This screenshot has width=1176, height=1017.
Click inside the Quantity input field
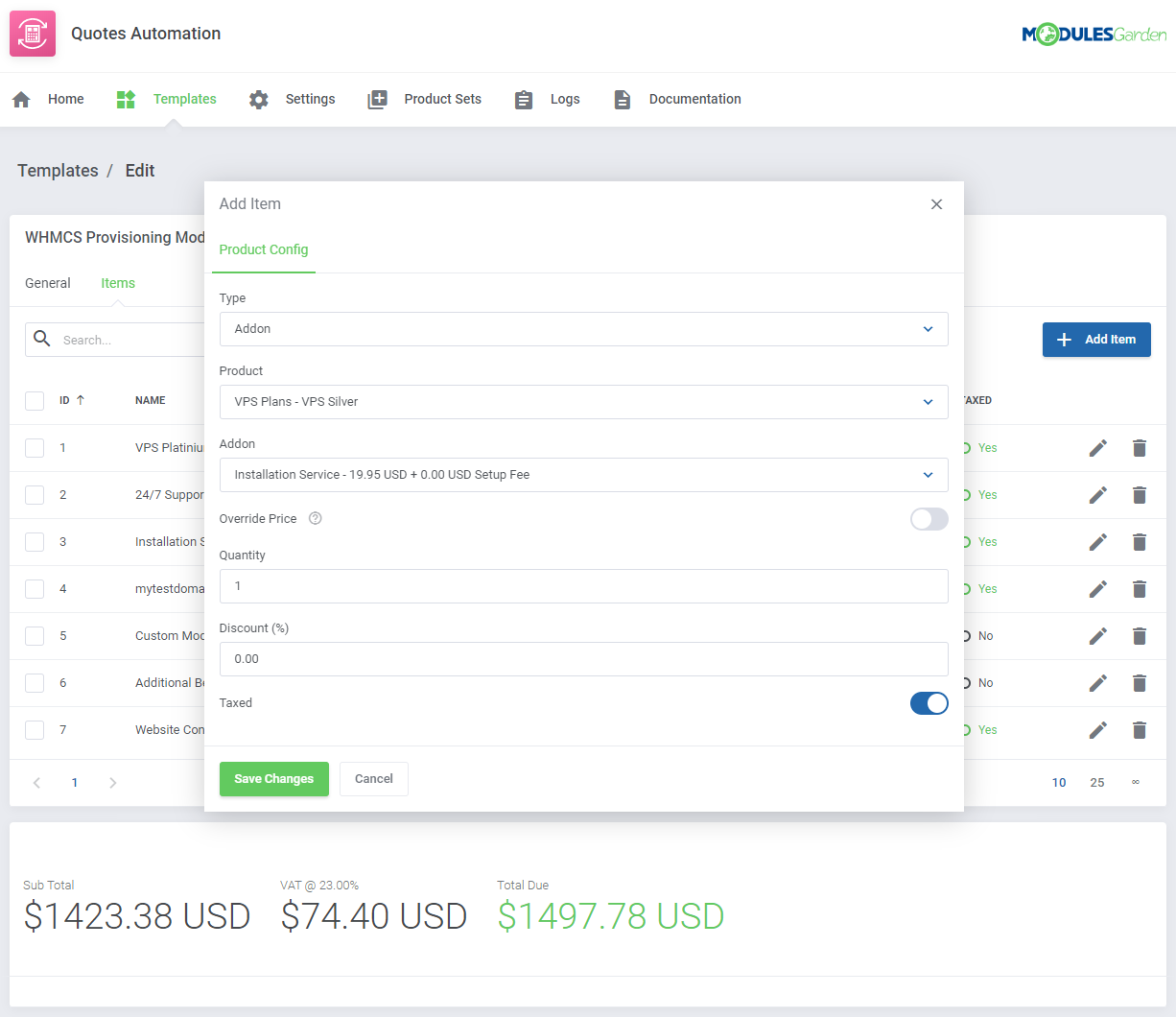tap(583, 585)
